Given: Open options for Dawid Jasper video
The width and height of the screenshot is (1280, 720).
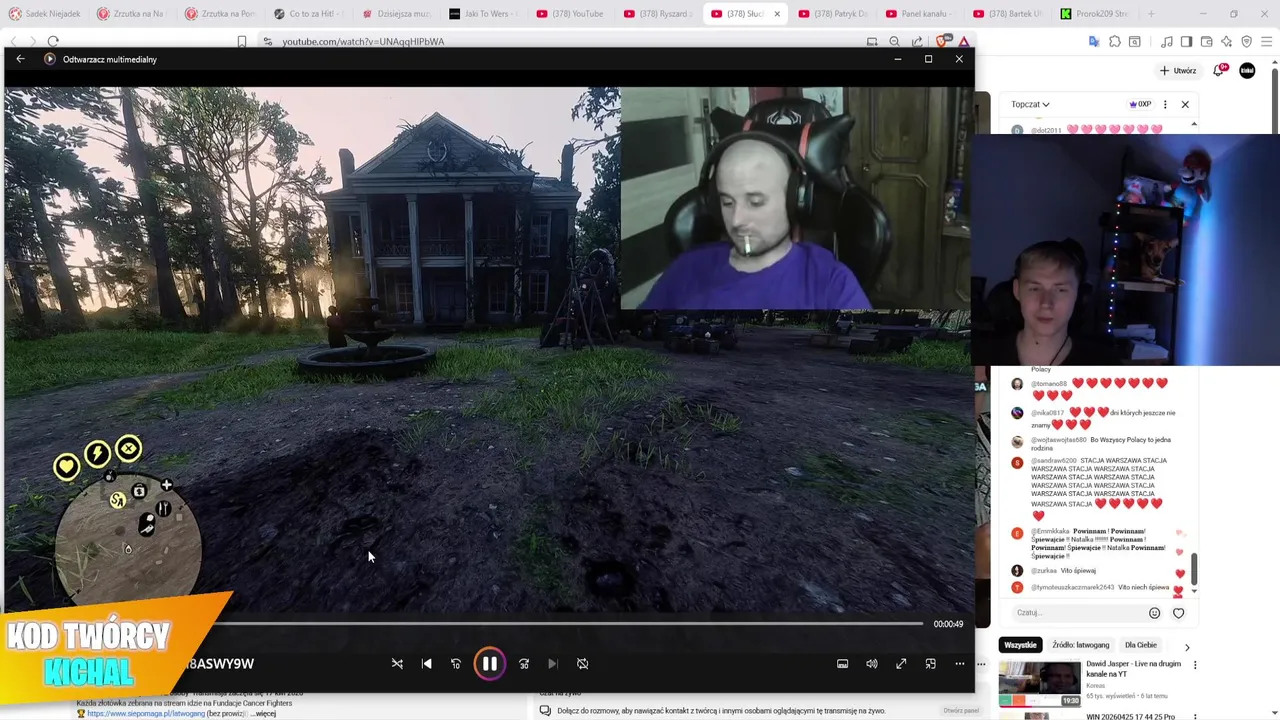Looking at the screenshot, I should tap(1194, 665).
